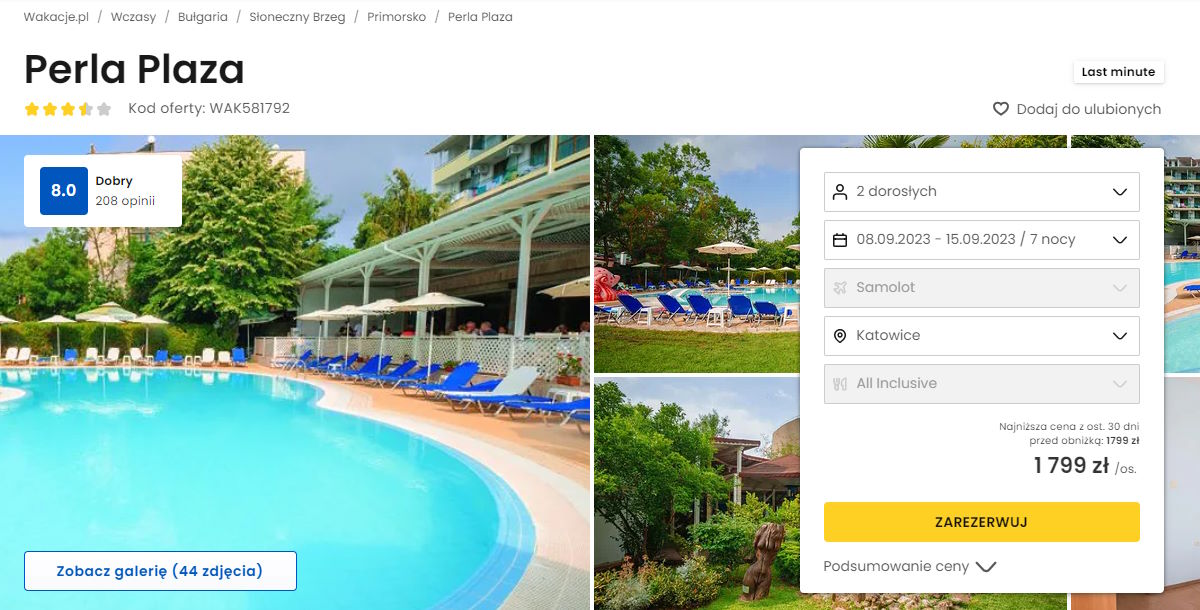This screenshot has height=610, width=1200.
Task: Open the garden statue photo thumbnail
Action: [x=697, y=494]
